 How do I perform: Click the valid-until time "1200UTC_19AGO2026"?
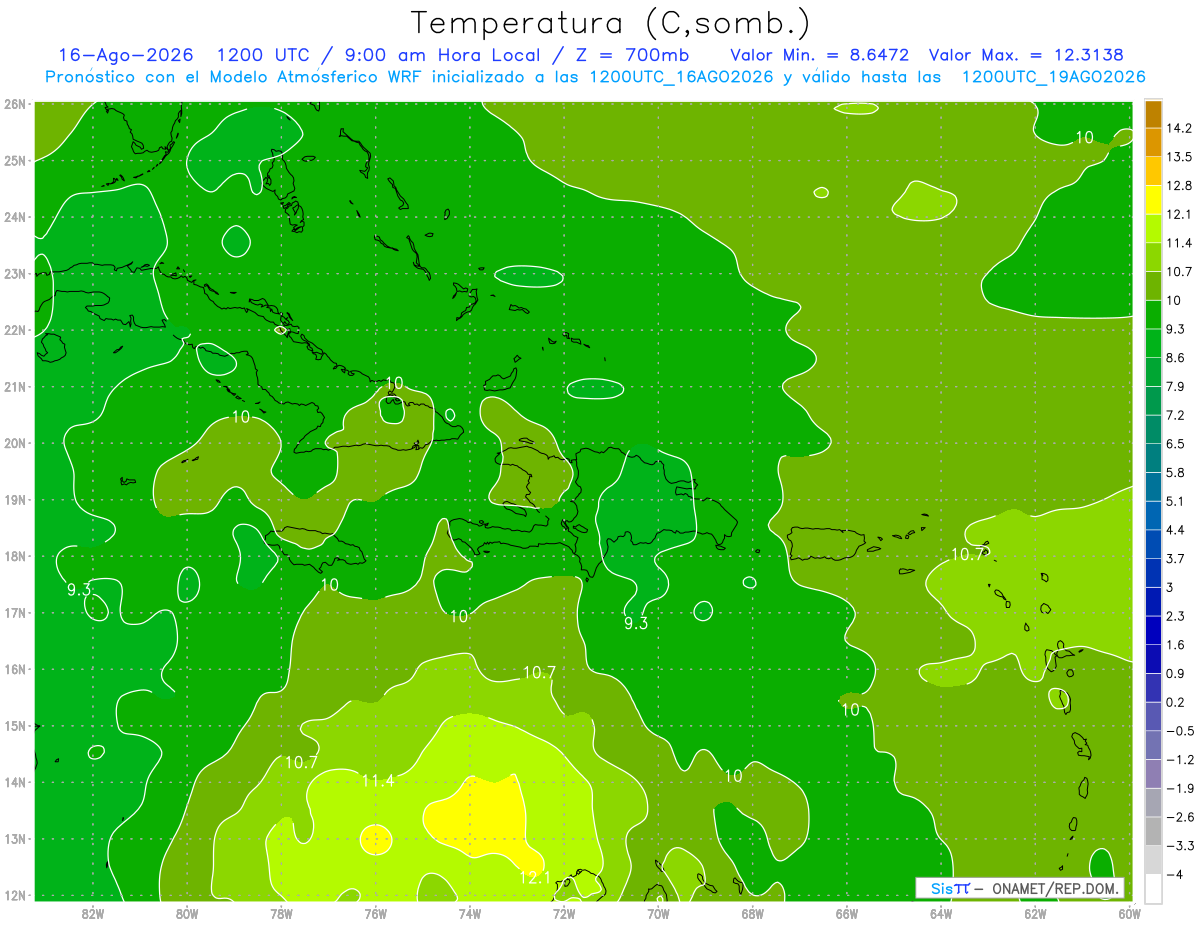coord(1053,77)
